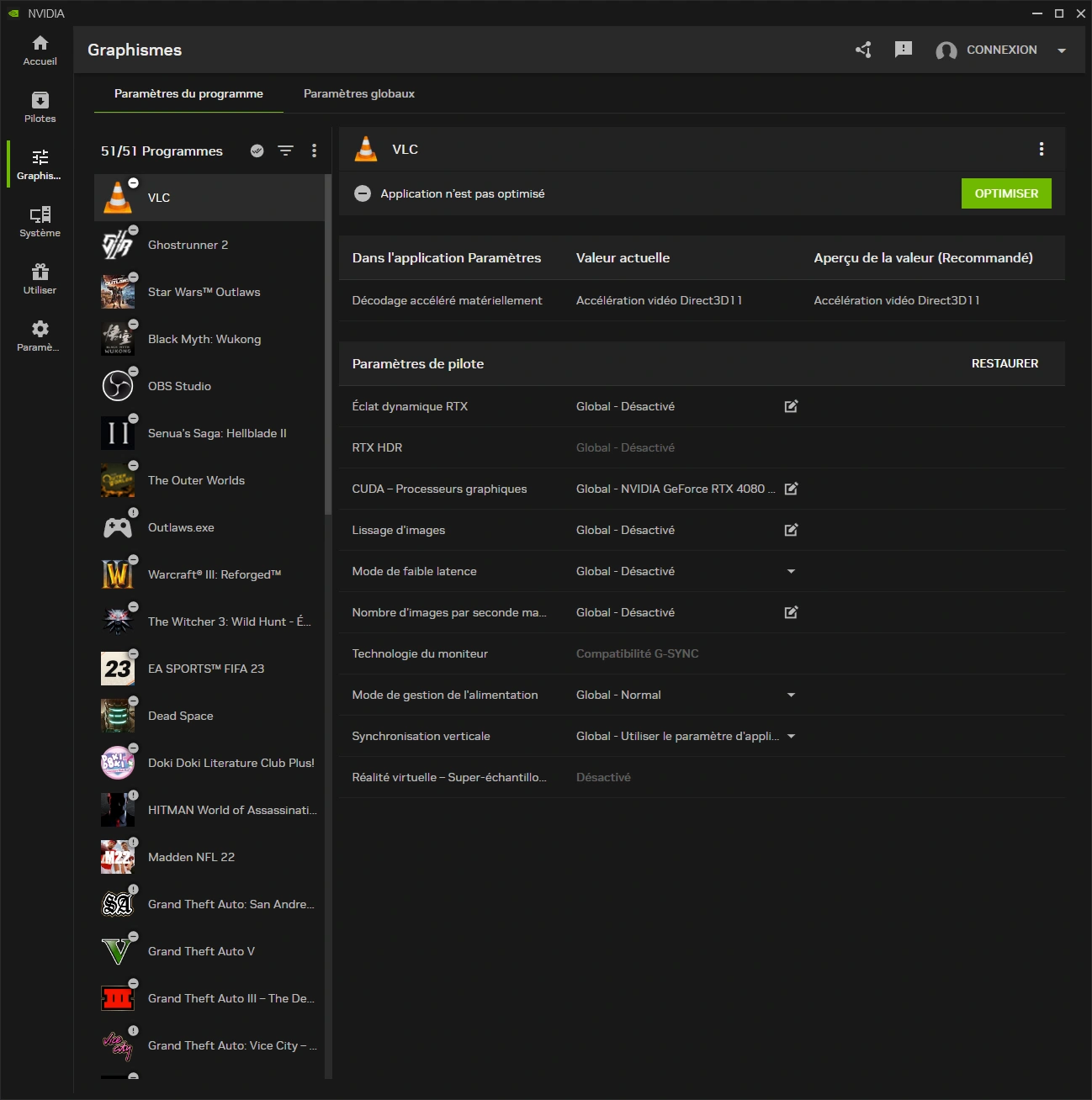Open the feedback notification icon
Image resolution: width=1092 pixels, height=1100 pixels.
coord(904,50)
